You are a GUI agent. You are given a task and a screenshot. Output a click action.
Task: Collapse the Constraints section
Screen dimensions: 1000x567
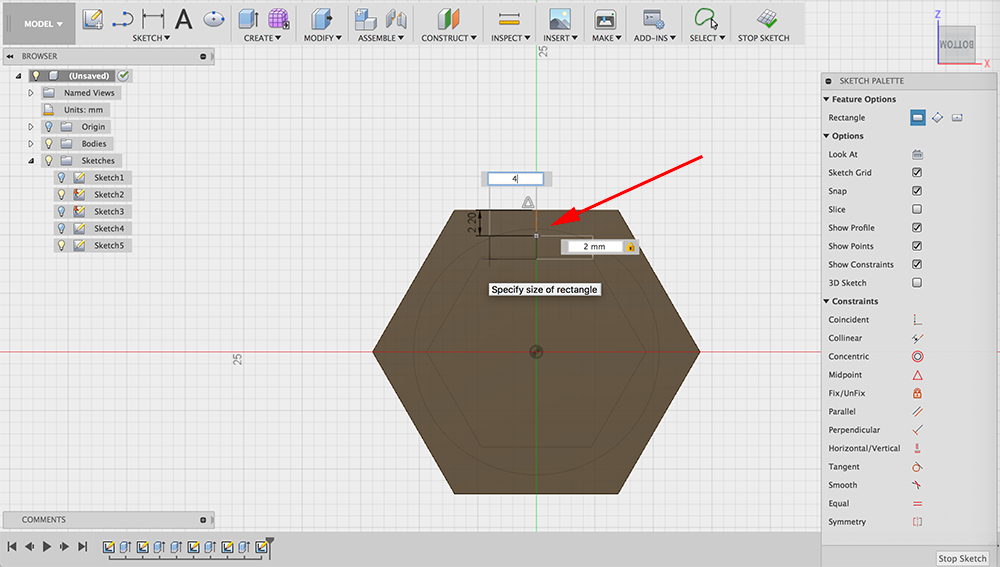(x=827, y=301)
